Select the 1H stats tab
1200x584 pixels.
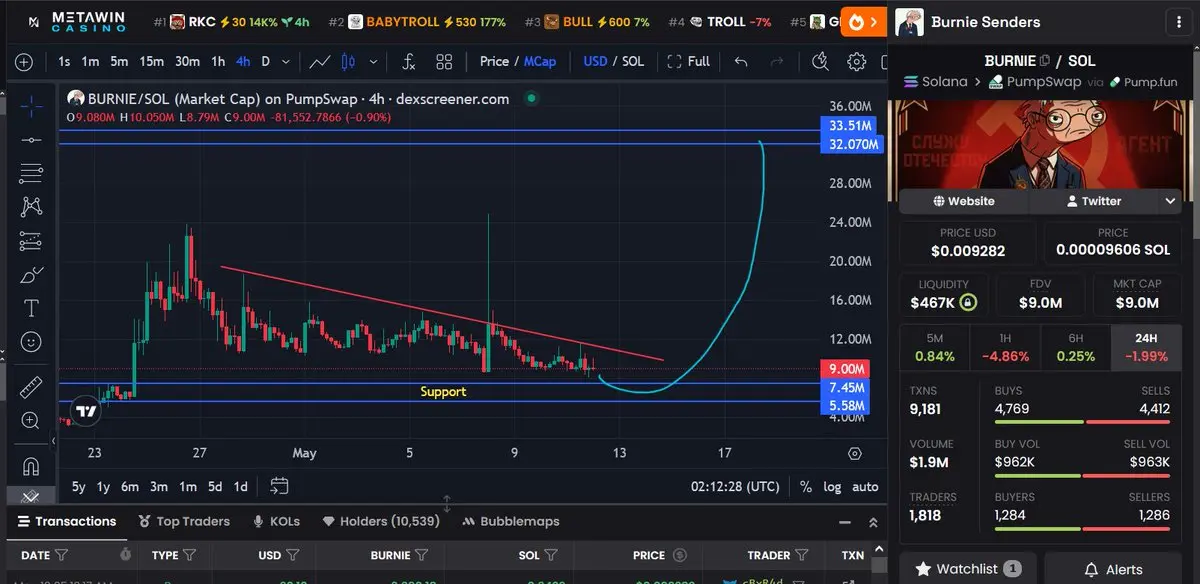(x=1006, y=347)
